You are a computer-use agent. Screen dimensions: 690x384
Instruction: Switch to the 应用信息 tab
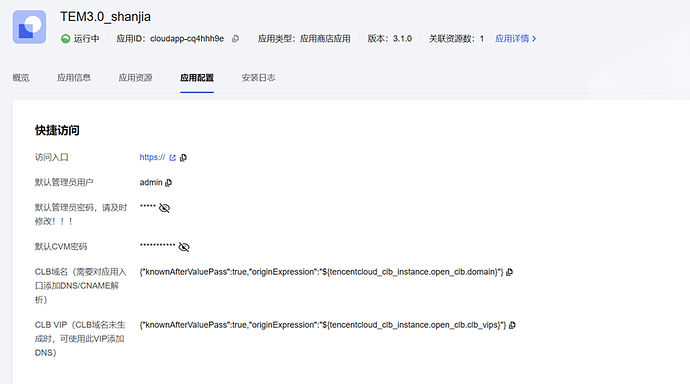[x=74, y=78]
